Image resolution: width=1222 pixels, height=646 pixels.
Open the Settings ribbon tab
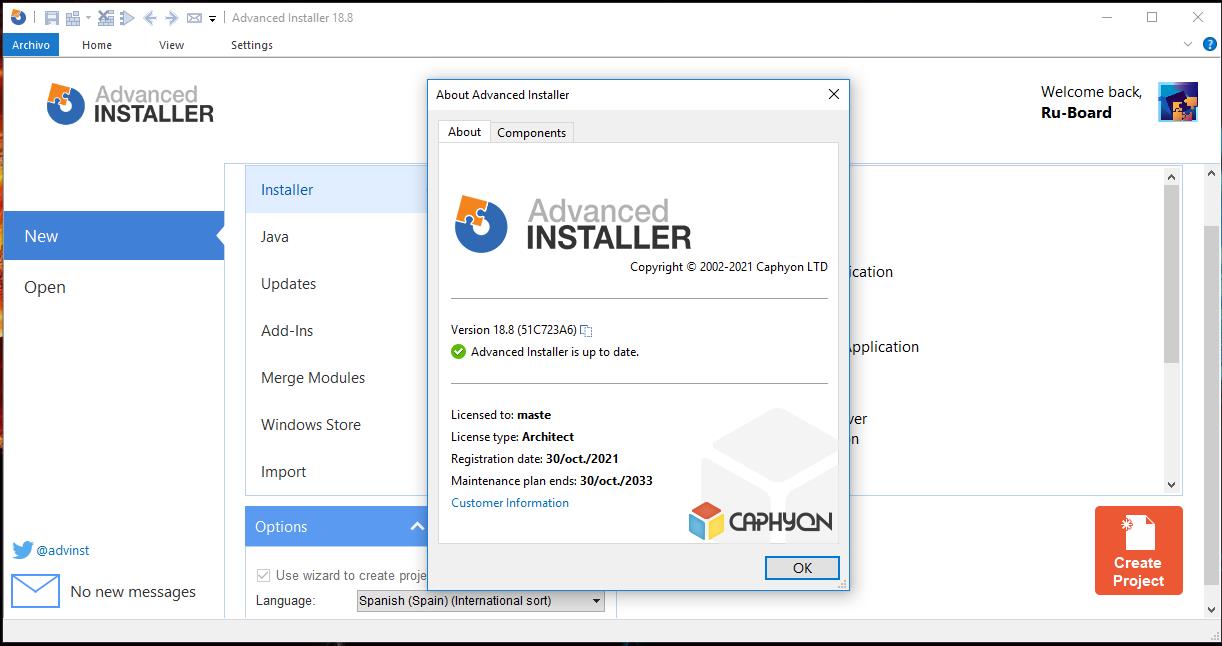click(x=252, y=45)
